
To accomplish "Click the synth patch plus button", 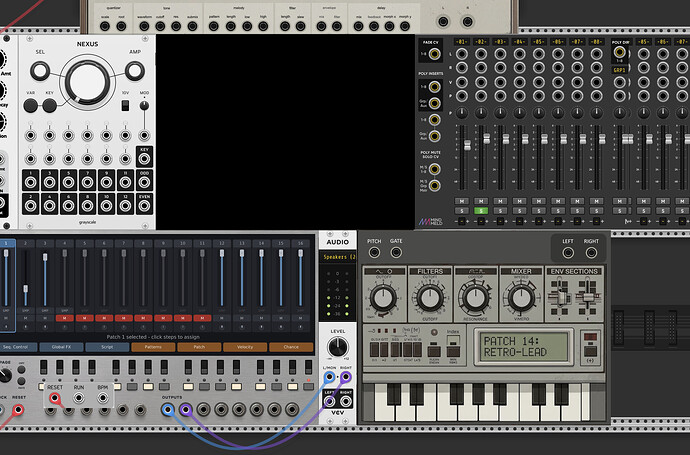I will click(x=590, y=351).
